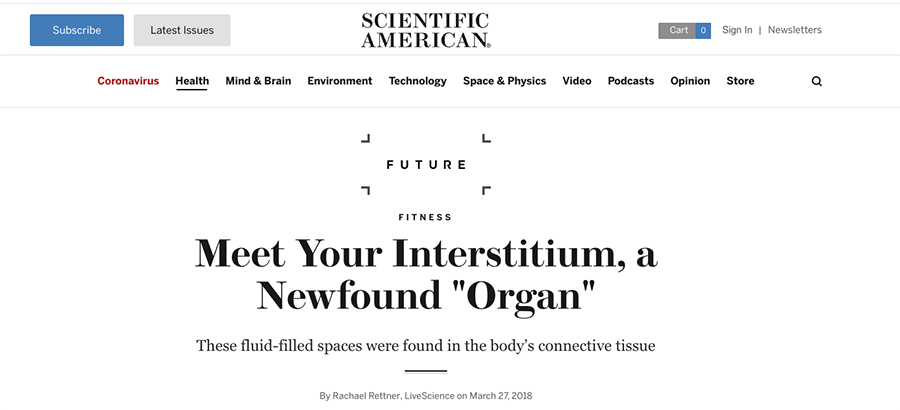Visit the Store link
This screenshot has height=410, width=900.
pos(740,81)
